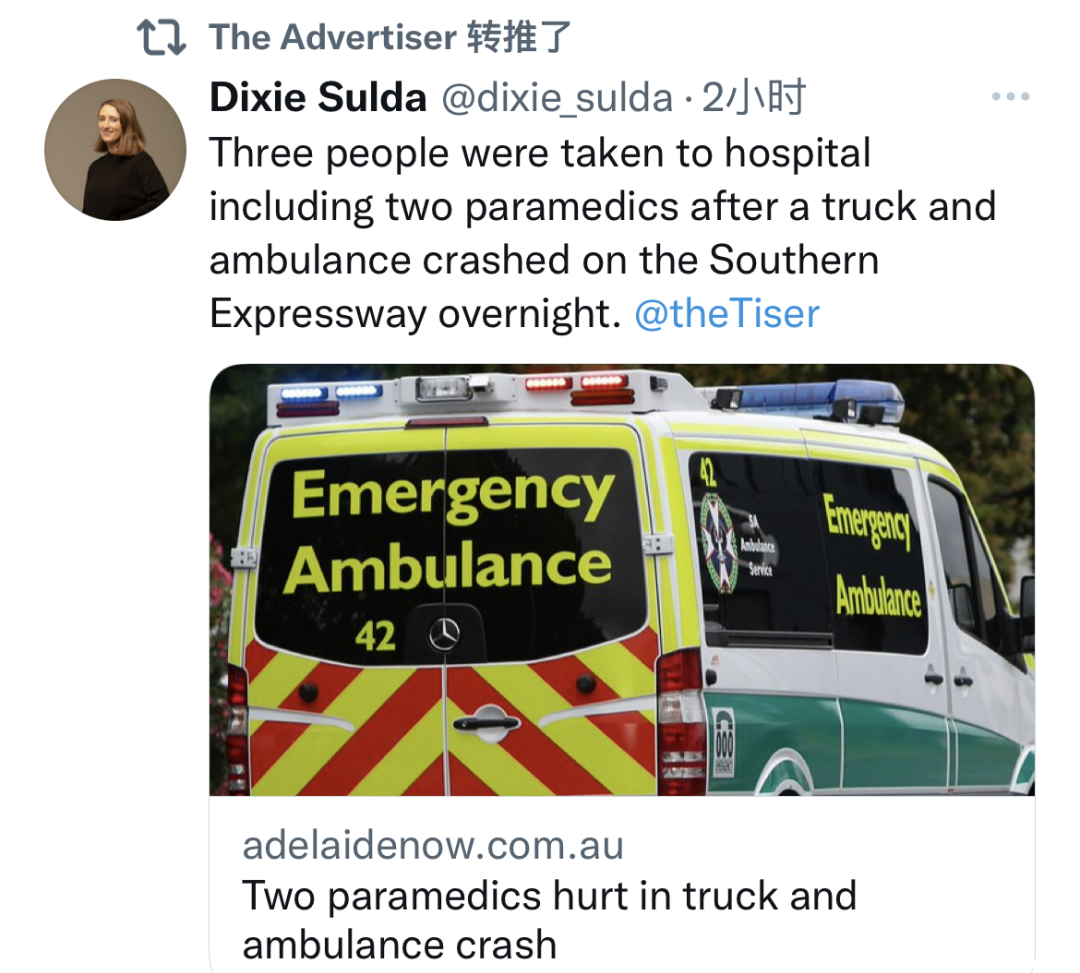This screenshot has width=1080, height=973.
Task: Click the tweet body text
Action: click(602, 233)
